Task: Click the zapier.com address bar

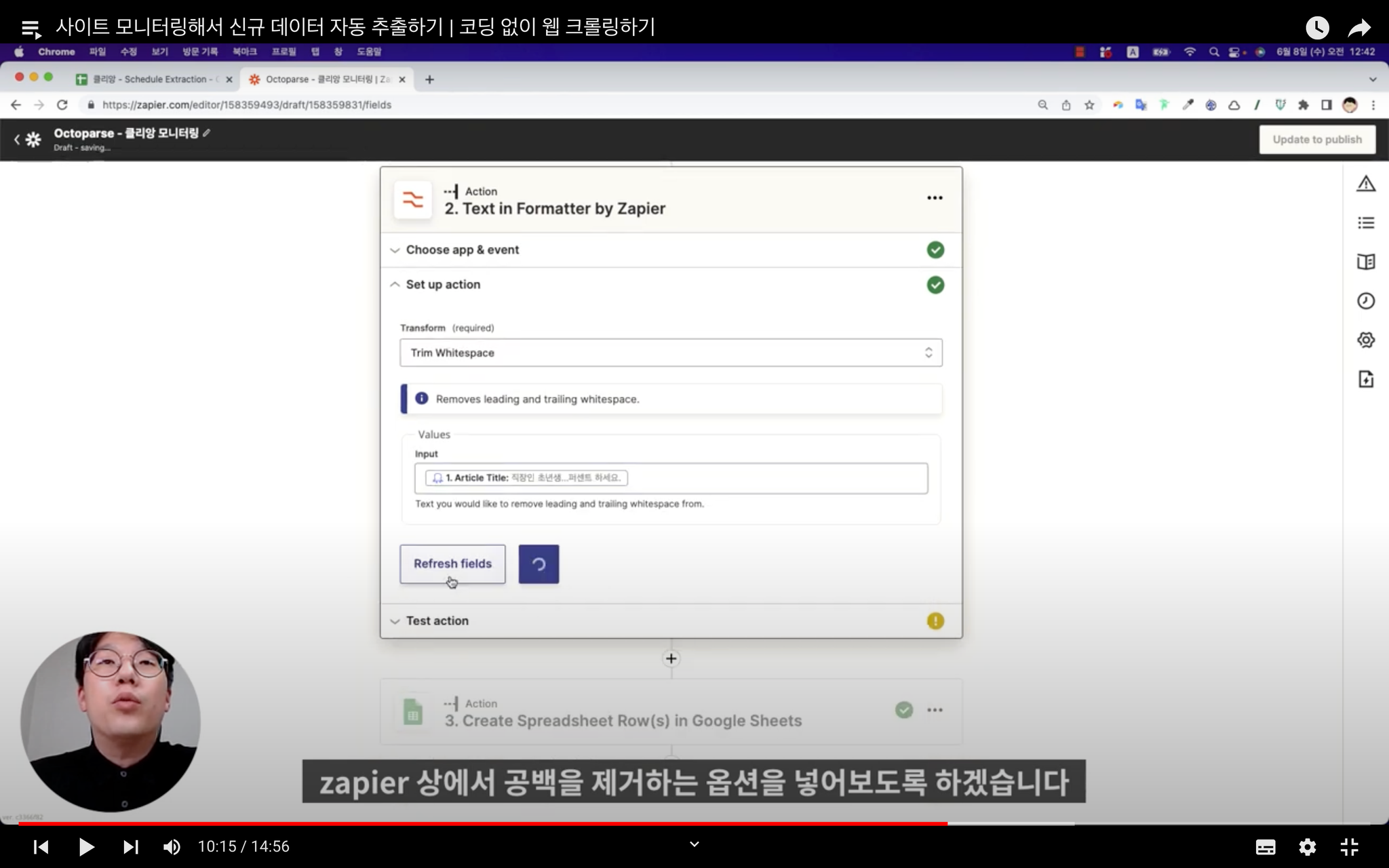Action: click(x=247, y=105)
